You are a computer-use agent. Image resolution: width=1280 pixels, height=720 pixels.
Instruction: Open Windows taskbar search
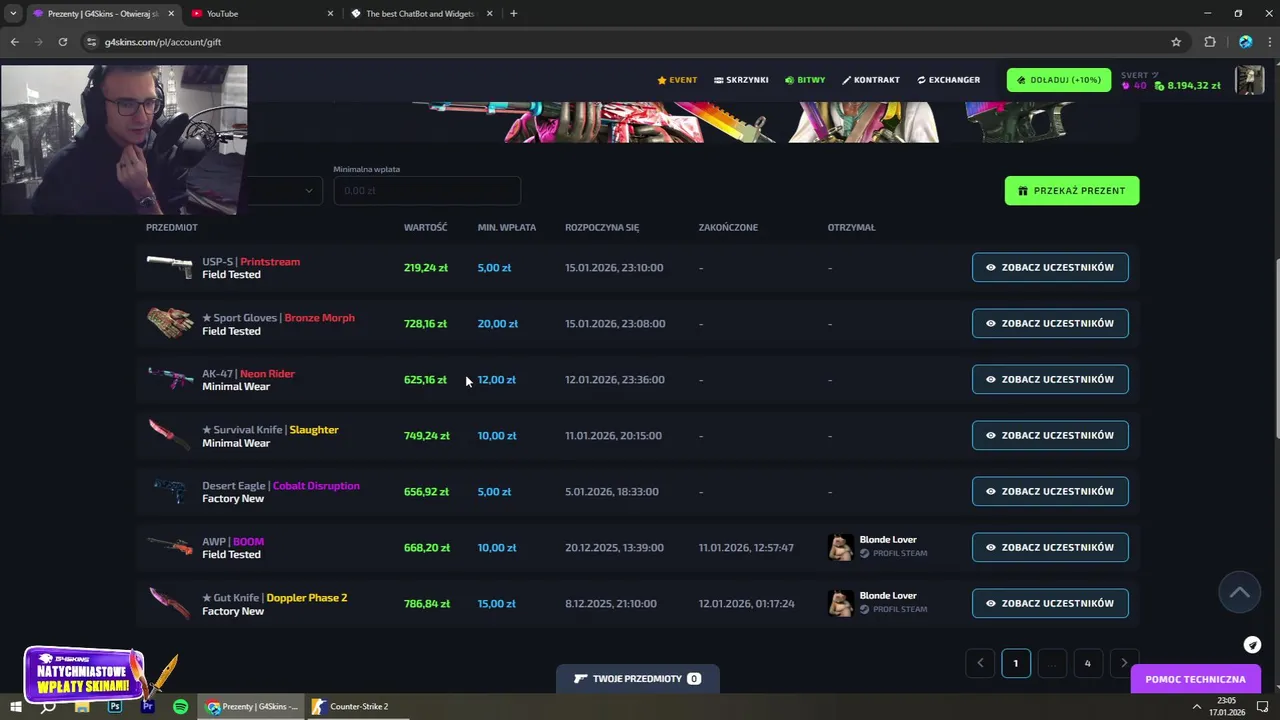tap(48, 707)
